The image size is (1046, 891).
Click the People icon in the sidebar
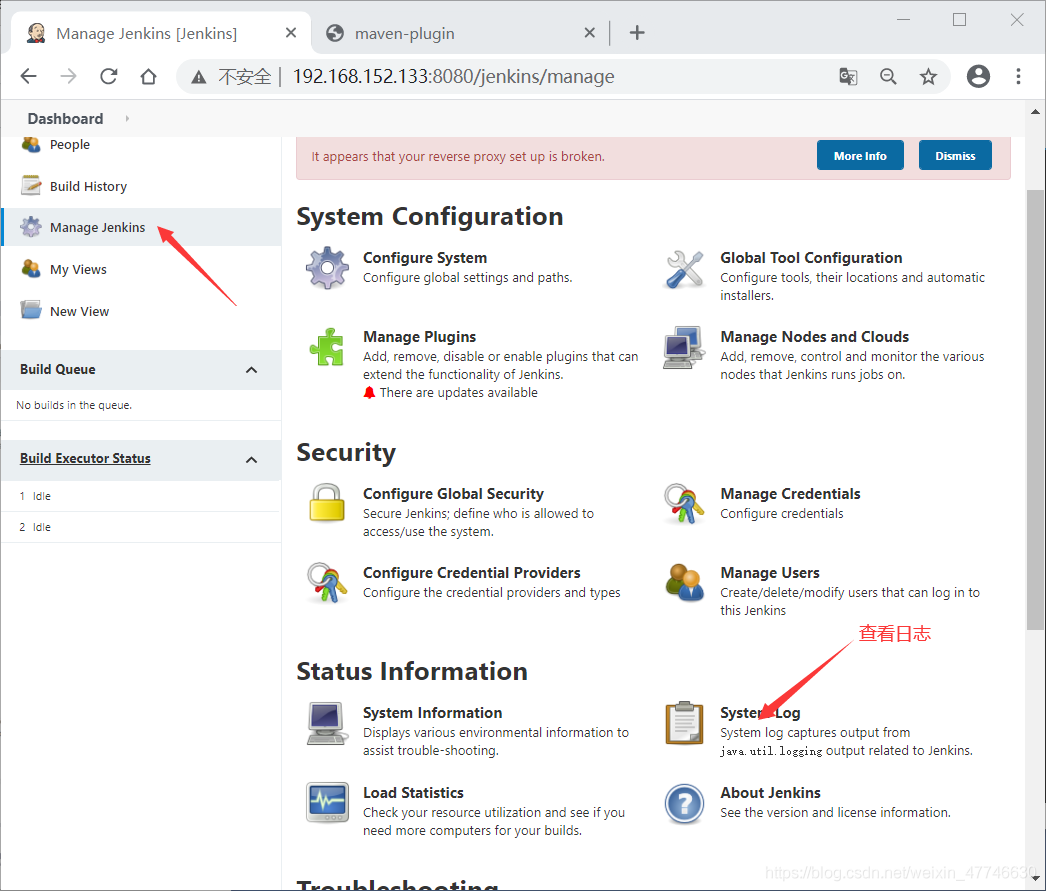click(31, 144)
